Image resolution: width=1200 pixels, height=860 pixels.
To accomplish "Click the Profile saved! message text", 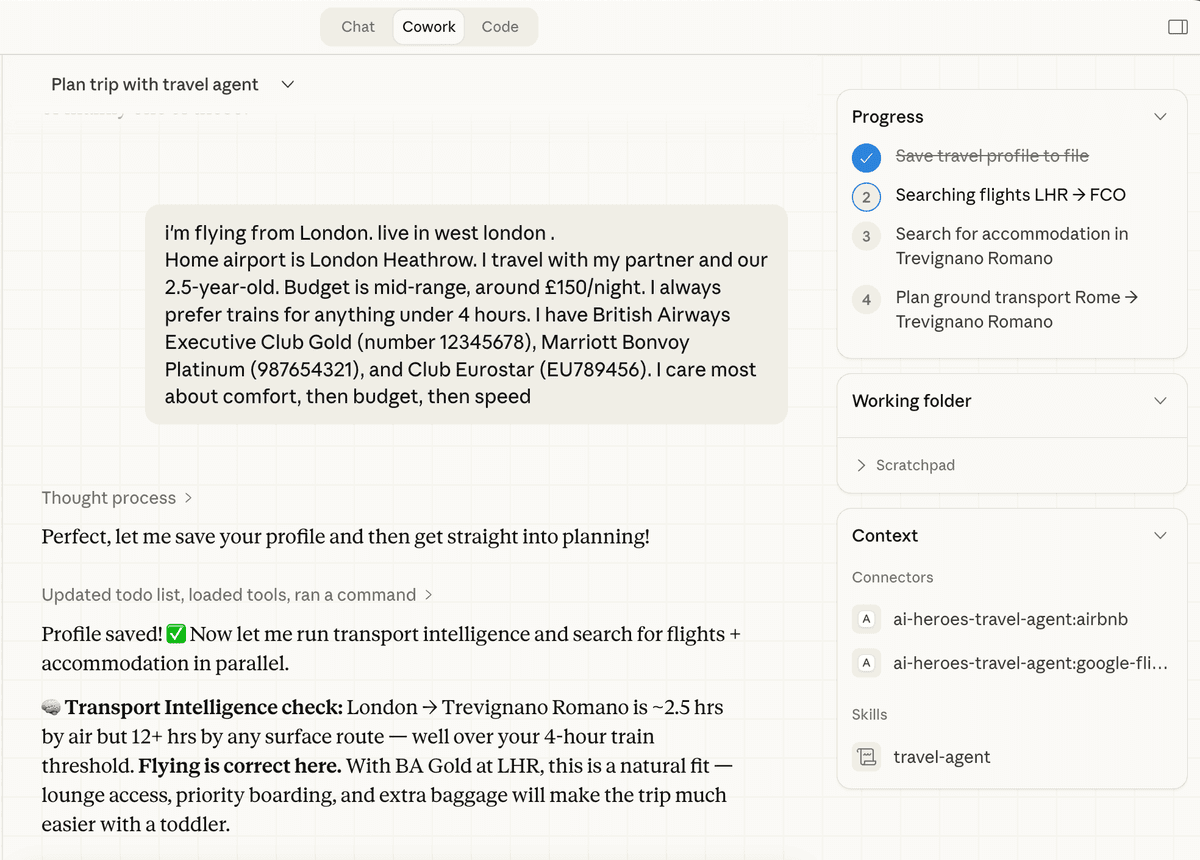I will click(391, 649).
